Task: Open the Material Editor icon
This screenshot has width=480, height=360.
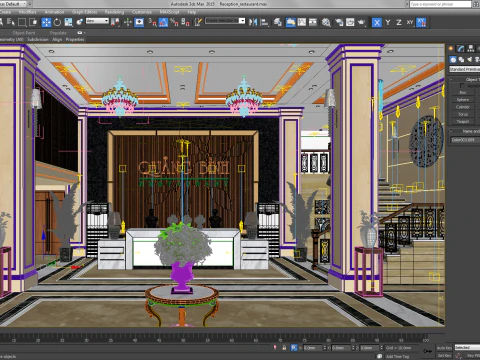Action: click(x=326, y=22)
